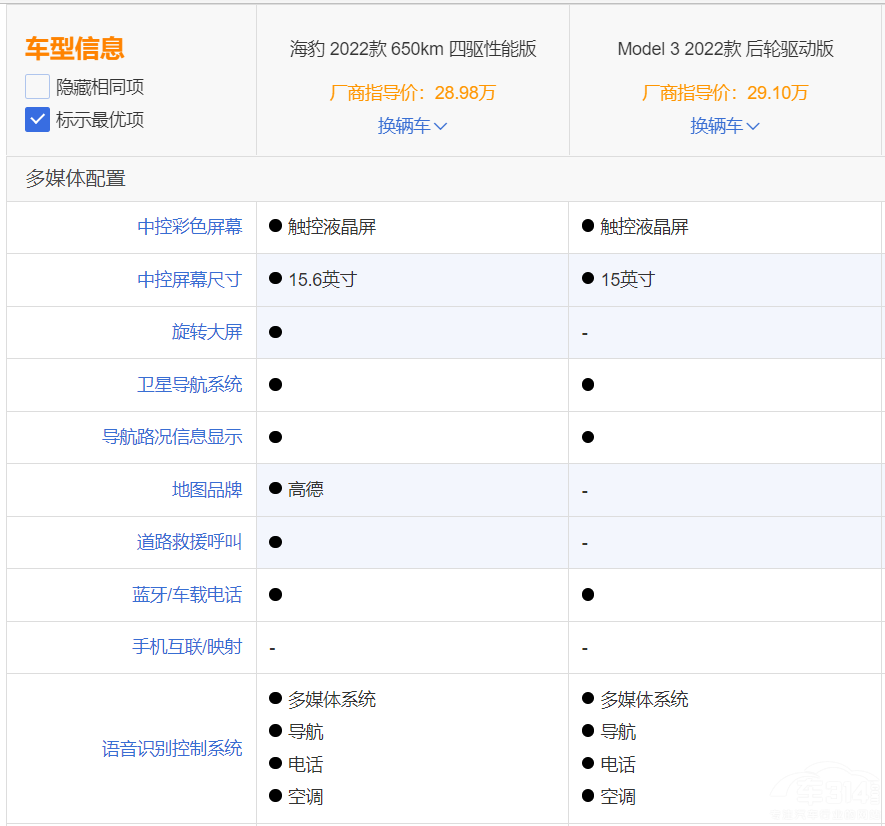Screen dimensions: 885x826
Task: Click the chevron beside left 换辆车
Action: click(x=440, y=126)
